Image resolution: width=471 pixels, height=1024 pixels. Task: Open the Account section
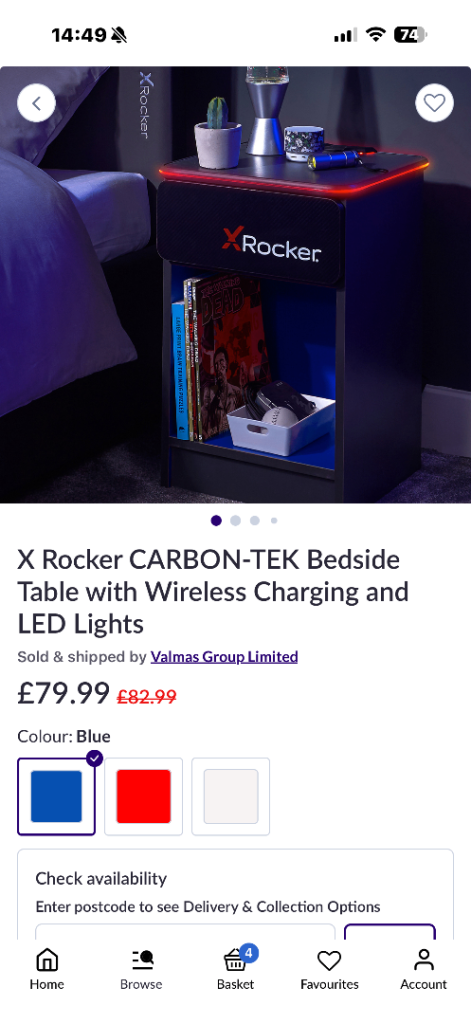[424, 969]
